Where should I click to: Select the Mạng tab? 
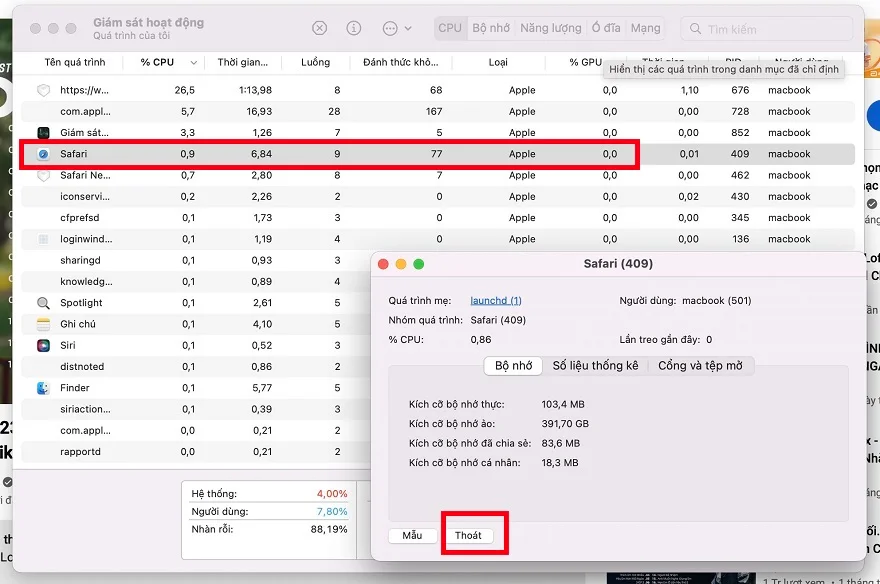(x=645, y=28)
